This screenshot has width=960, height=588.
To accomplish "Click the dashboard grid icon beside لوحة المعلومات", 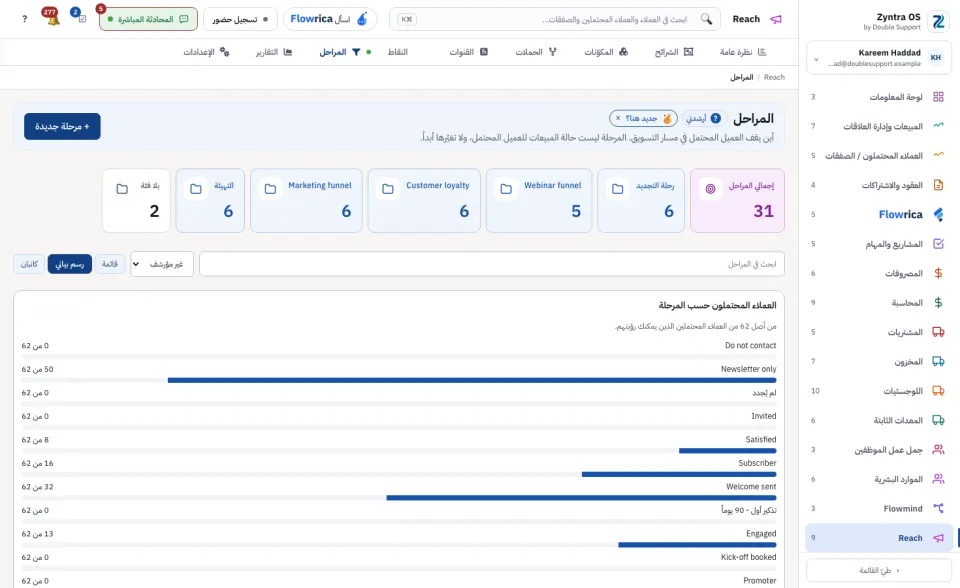I will click(938, 97).
